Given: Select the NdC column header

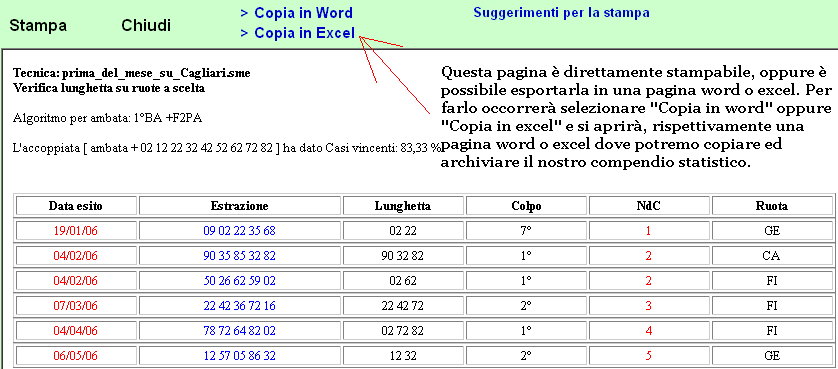Looking at the screenshot, I should 649,206.
